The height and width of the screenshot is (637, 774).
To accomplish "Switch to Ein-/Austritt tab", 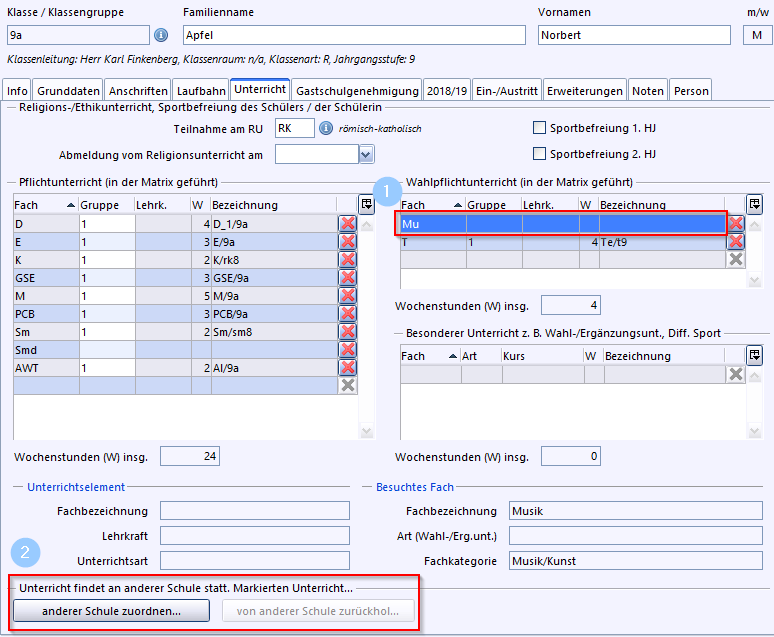I will [506, 90].
